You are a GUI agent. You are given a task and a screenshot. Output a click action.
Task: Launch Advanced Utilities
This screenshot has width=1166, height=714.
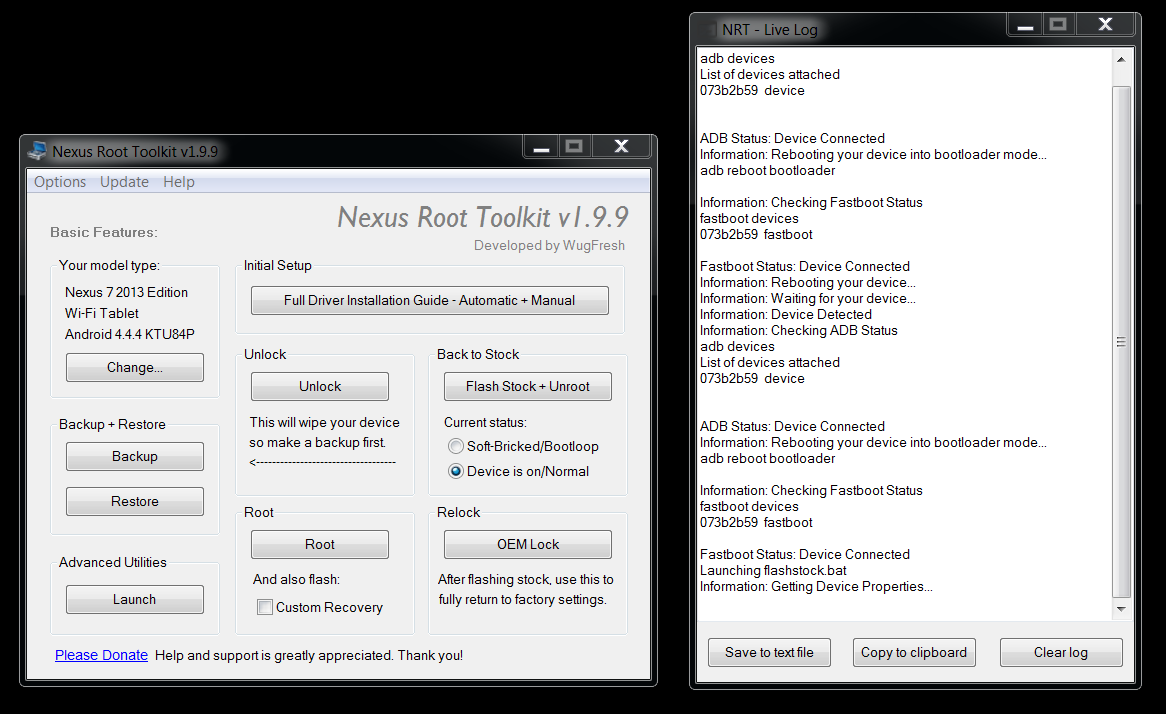coord(135,599)
